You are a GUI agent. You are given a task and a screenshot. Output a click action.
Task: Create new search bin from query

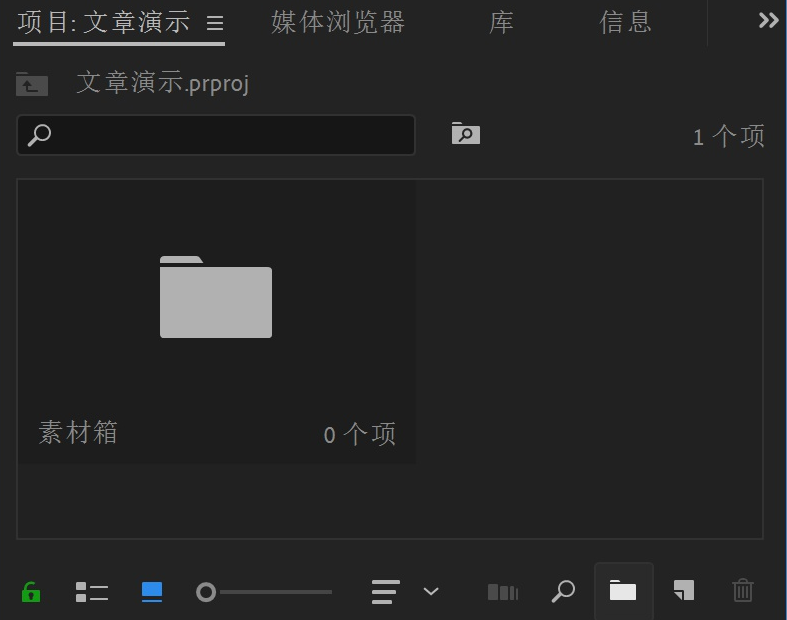click(x=466, y=133)
